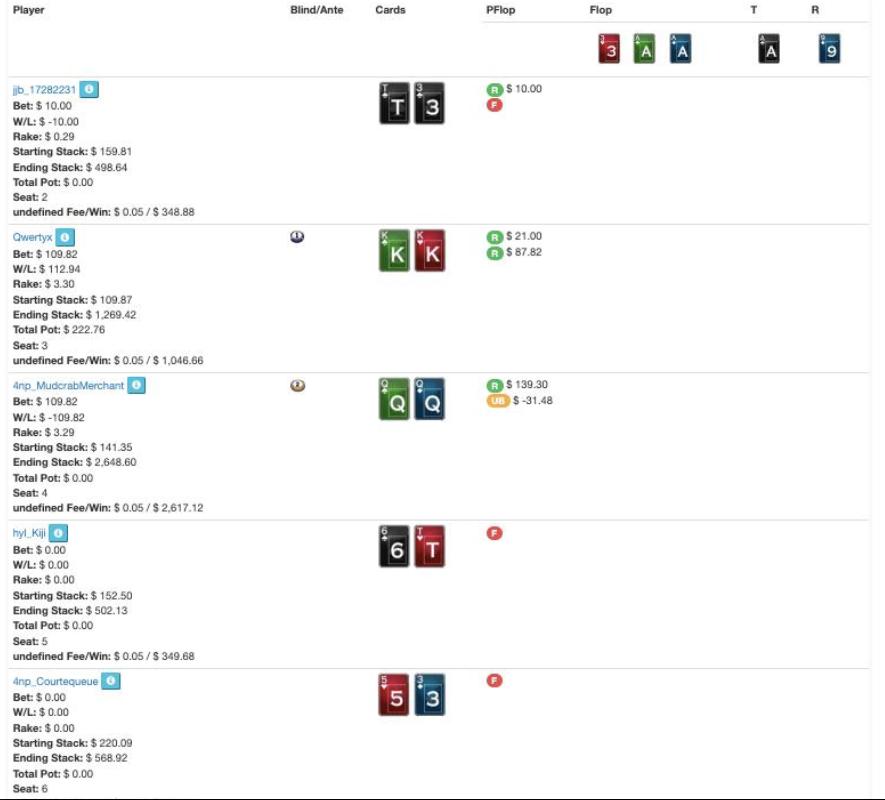The height and width of the screenshot is (800, 885).
Task: Open the jjb_17282231 player link
Action: [44, 90]
